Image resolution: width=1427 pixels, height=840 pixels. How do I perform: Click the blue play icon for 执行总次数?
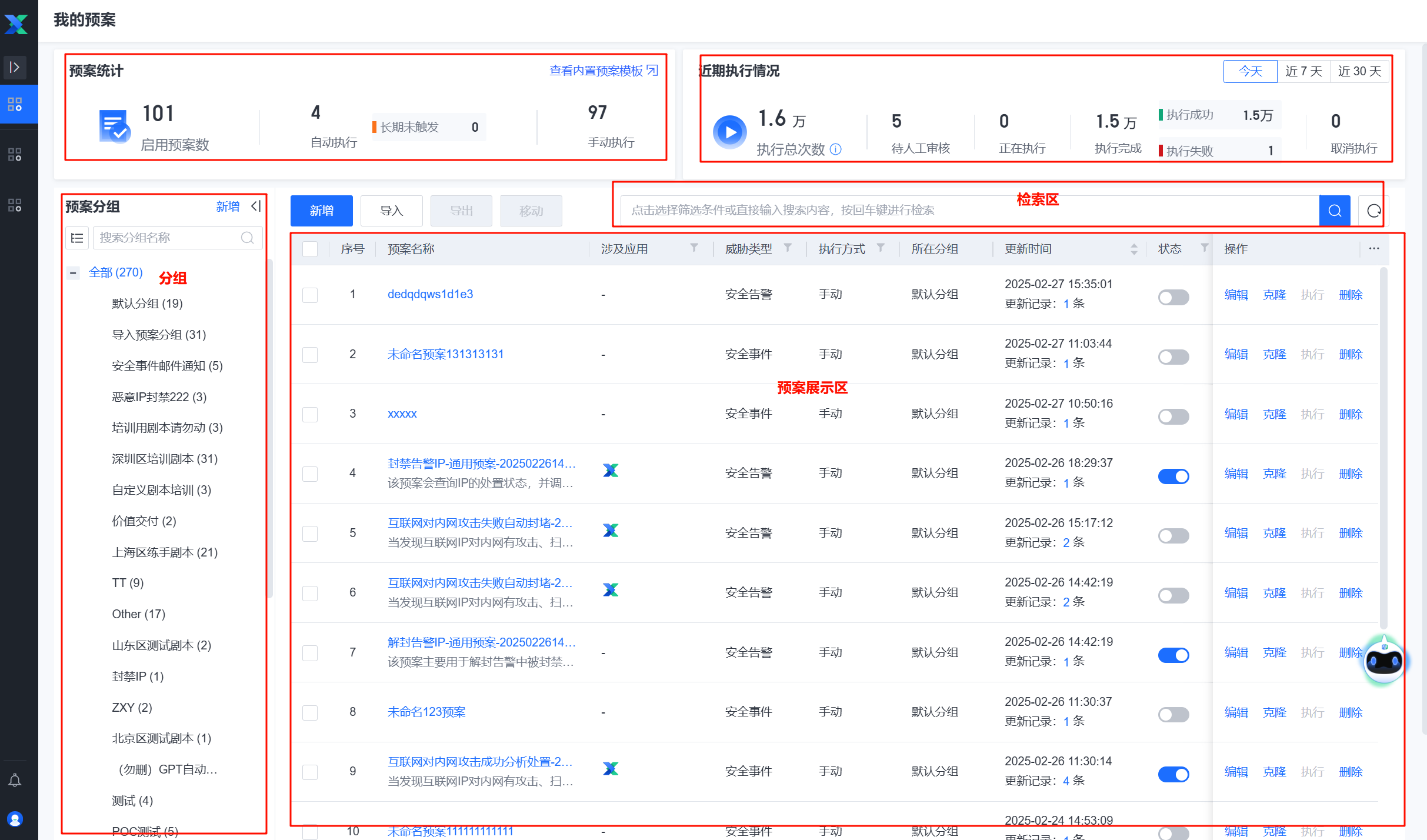(729, 132)
